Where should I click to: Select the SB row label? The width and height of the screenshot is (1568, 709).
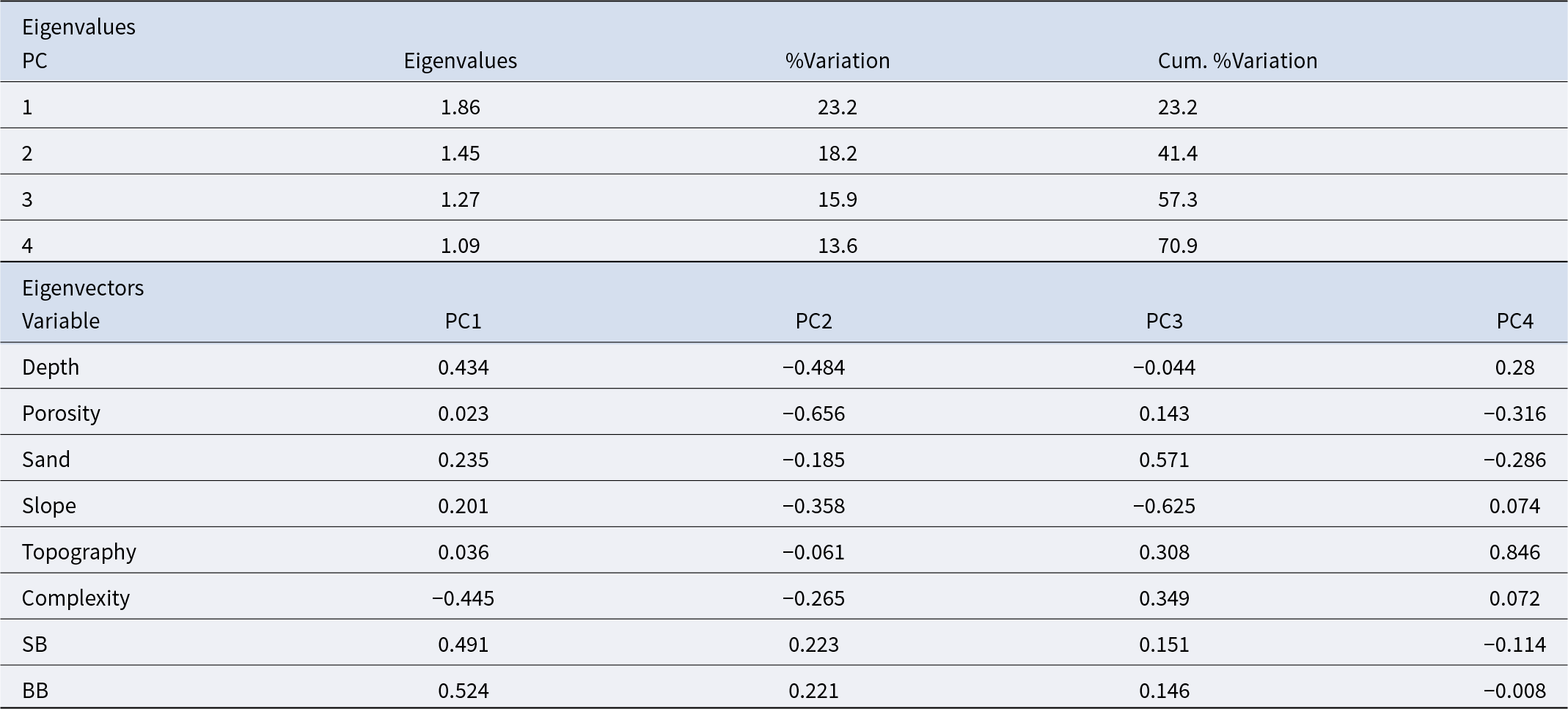(34, 644)
